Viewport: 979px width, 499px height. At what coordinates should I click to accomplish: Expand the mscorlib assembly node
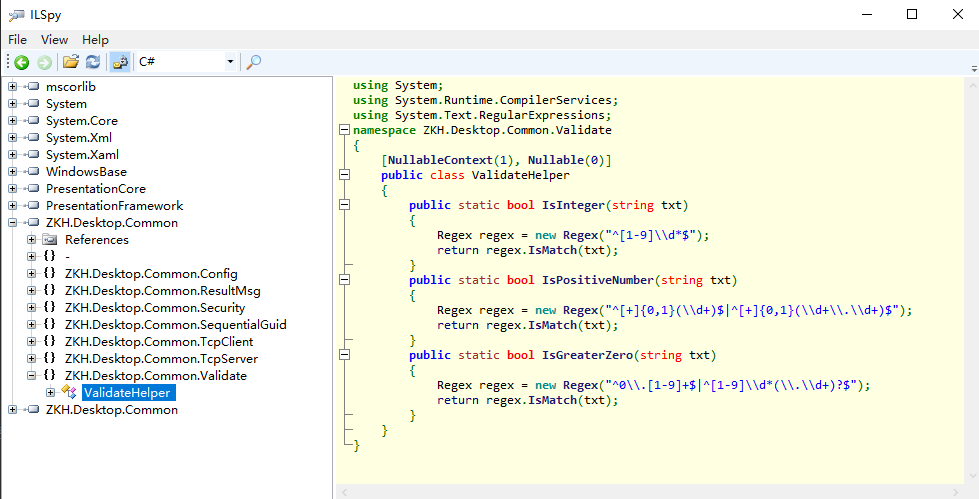click(x=12, y=87)
